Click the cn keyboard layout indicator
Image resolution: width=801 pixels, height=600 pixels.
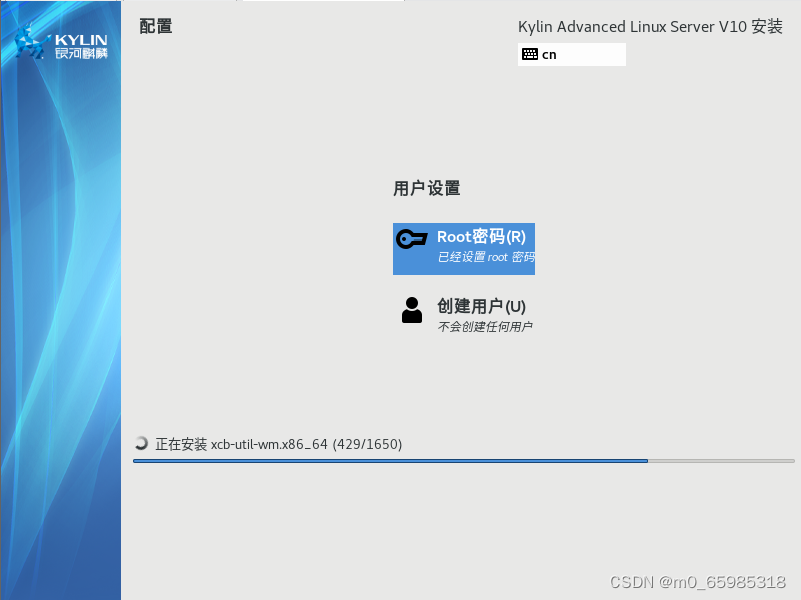[x=572, y=54]
